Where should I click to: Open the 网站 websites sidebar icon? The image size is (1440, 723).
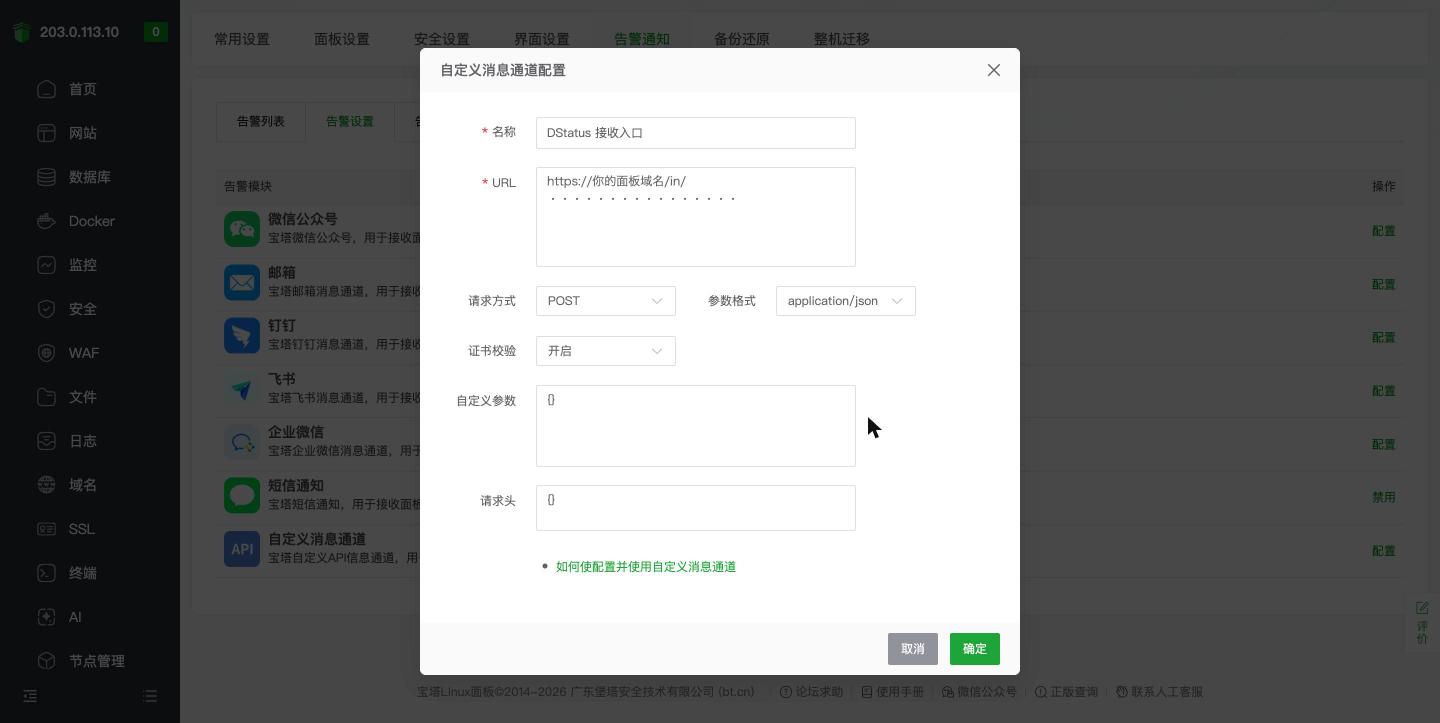pyautogui.click(x=46, y=133)
